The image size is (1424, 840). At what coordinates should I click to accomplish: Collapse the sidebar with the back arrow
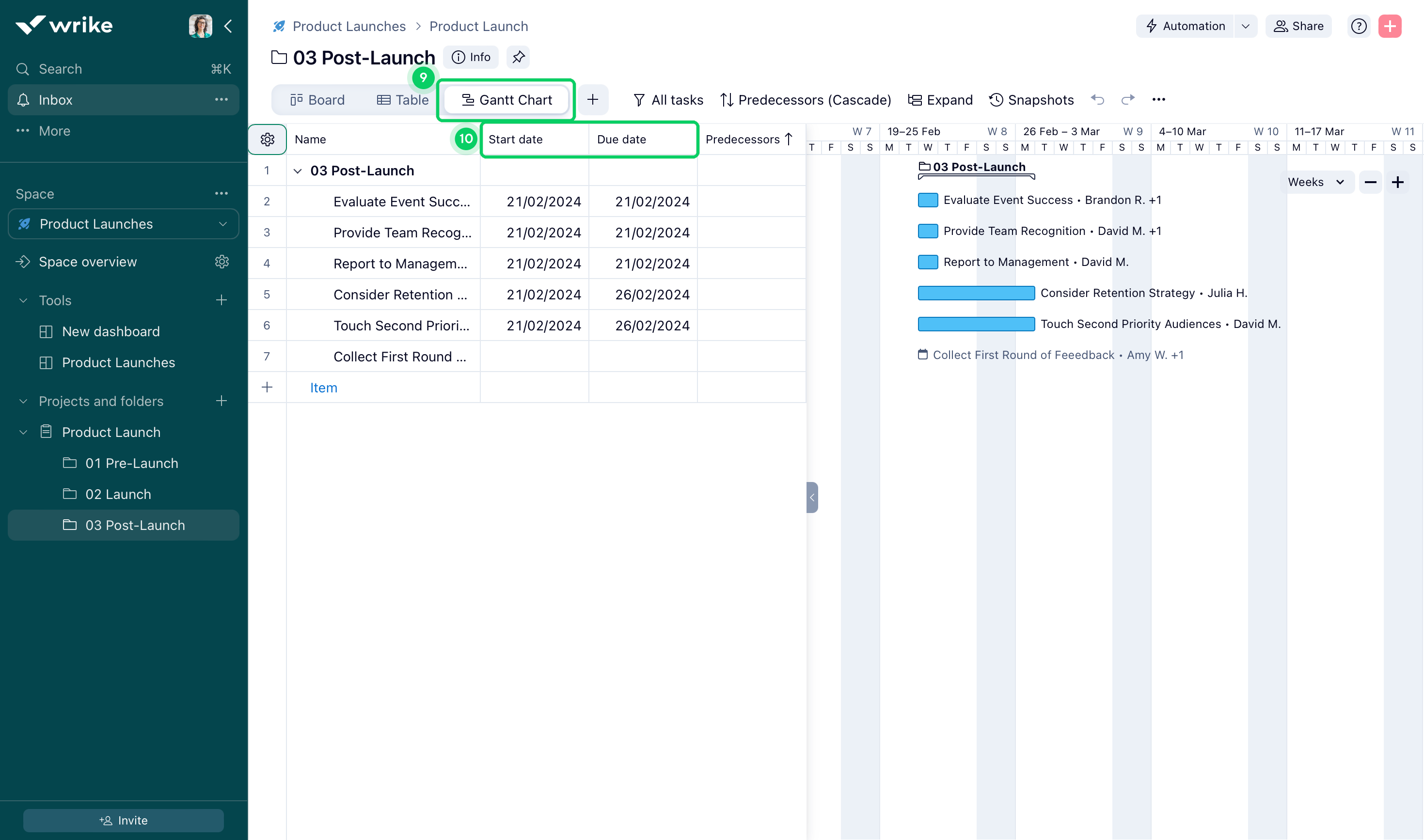tap(229, 26)
